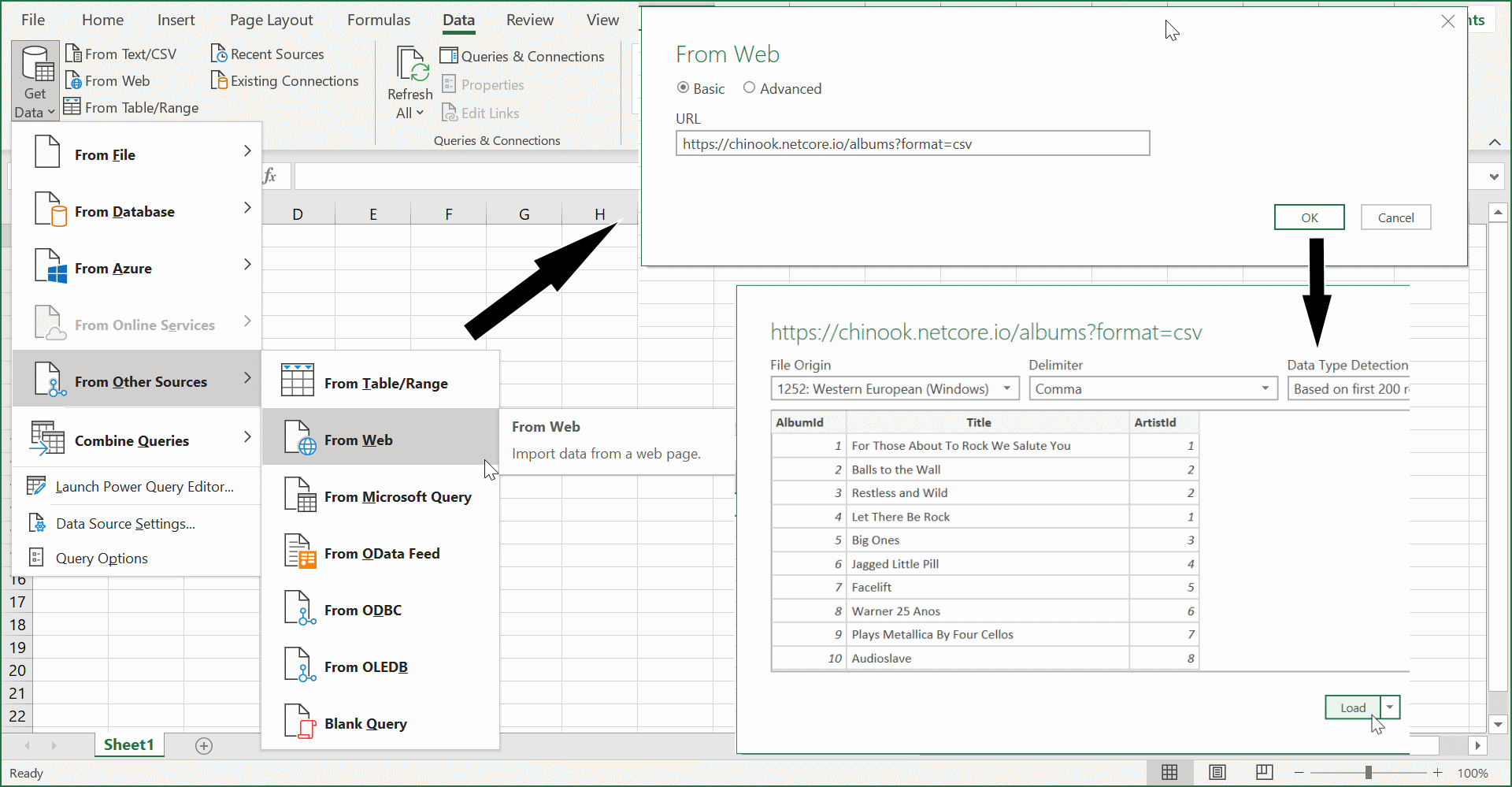Zoom in with the plus button

(x=1438, y=773)
